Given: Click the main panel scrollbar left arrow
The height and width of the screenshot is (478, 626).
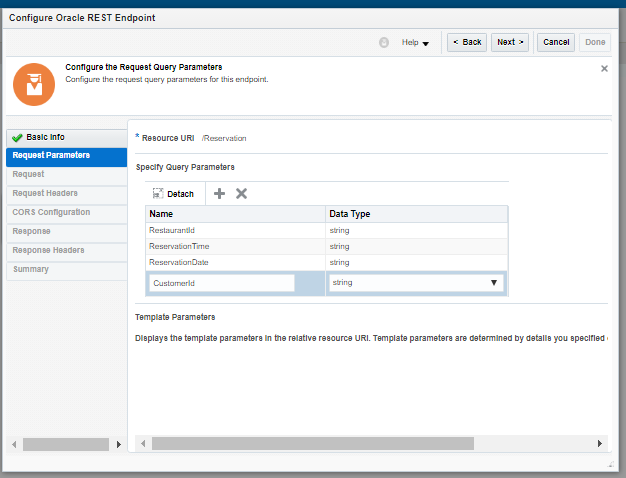Looking at the screenshot, I should point(143,443).
